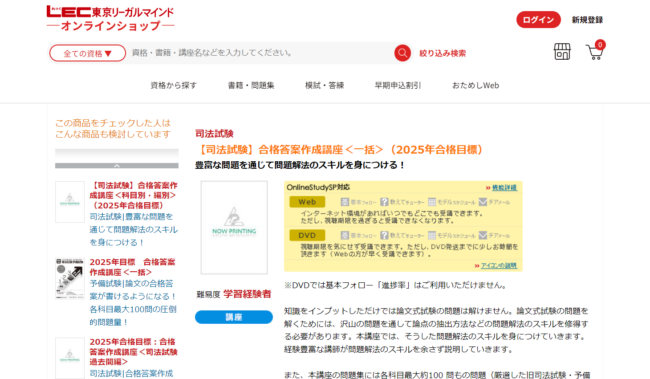Click the 司法試験|豊富な問題を通じて description text
This screenshot has height=379, width=650.
point(133,229)
